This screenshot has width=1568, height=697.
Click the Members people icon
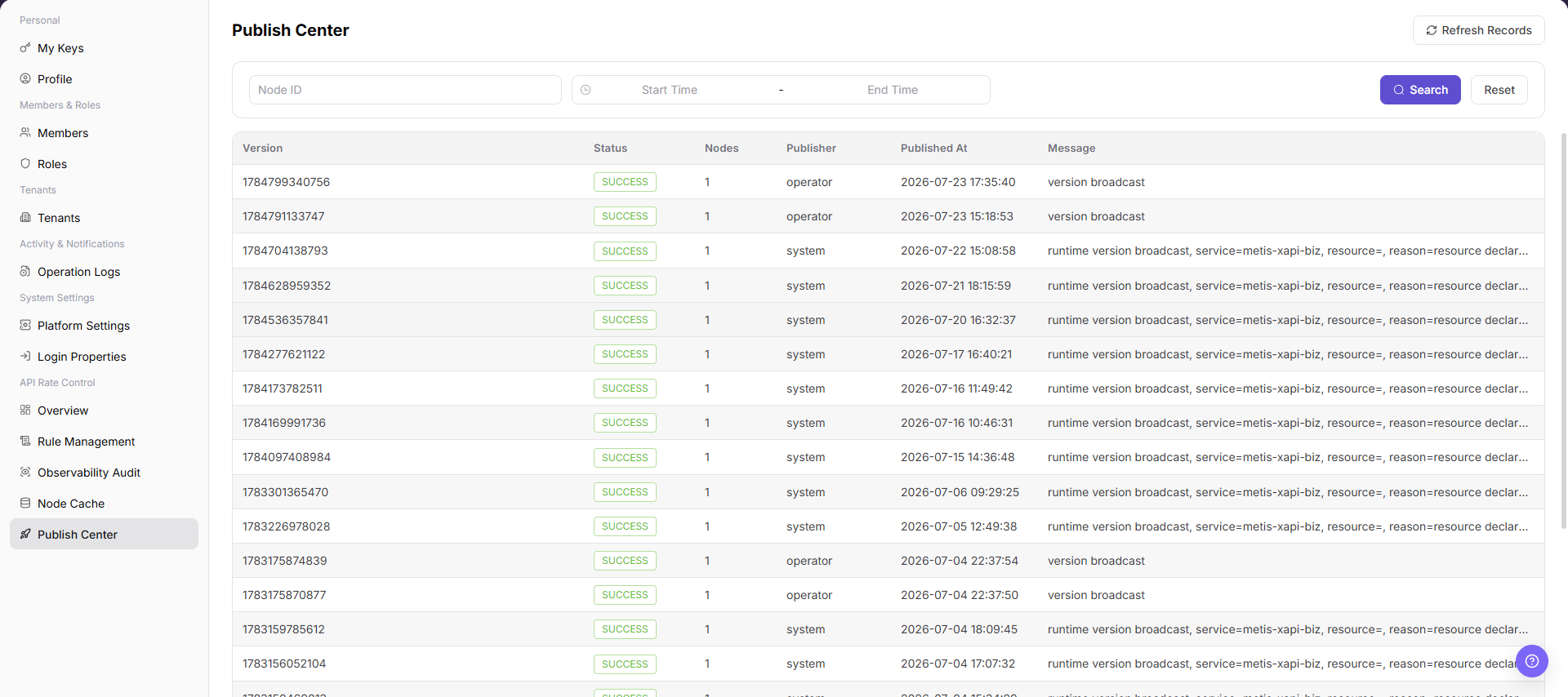tap(25, 133)
